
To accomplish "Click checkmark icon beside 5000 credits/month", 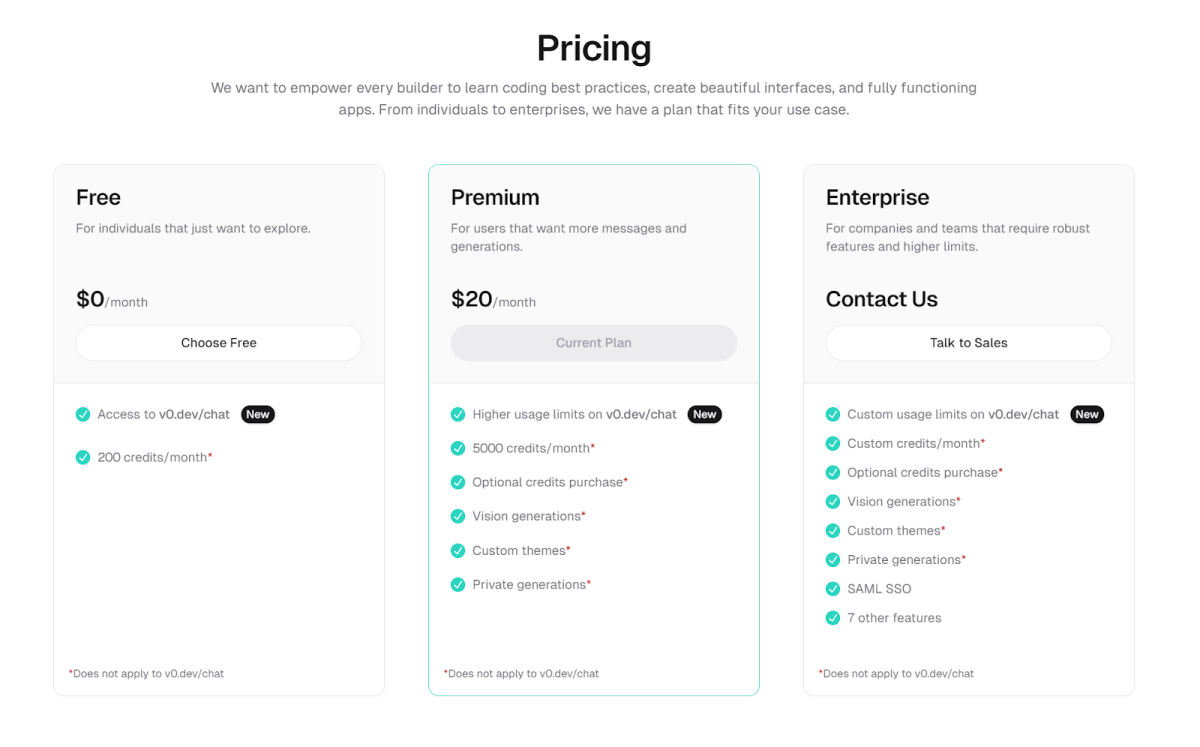I will (458, 448).
